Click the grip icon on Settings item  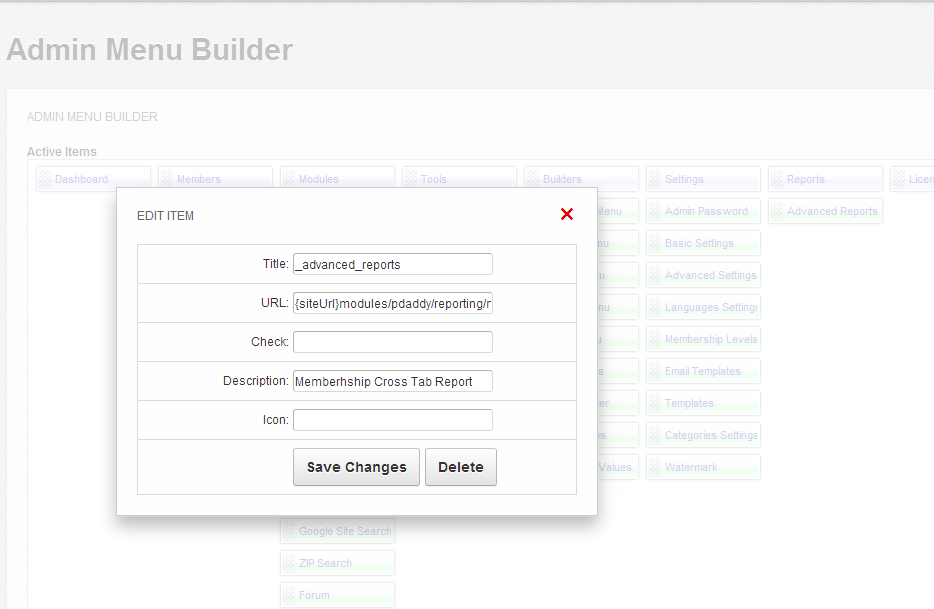coord(655,180)
